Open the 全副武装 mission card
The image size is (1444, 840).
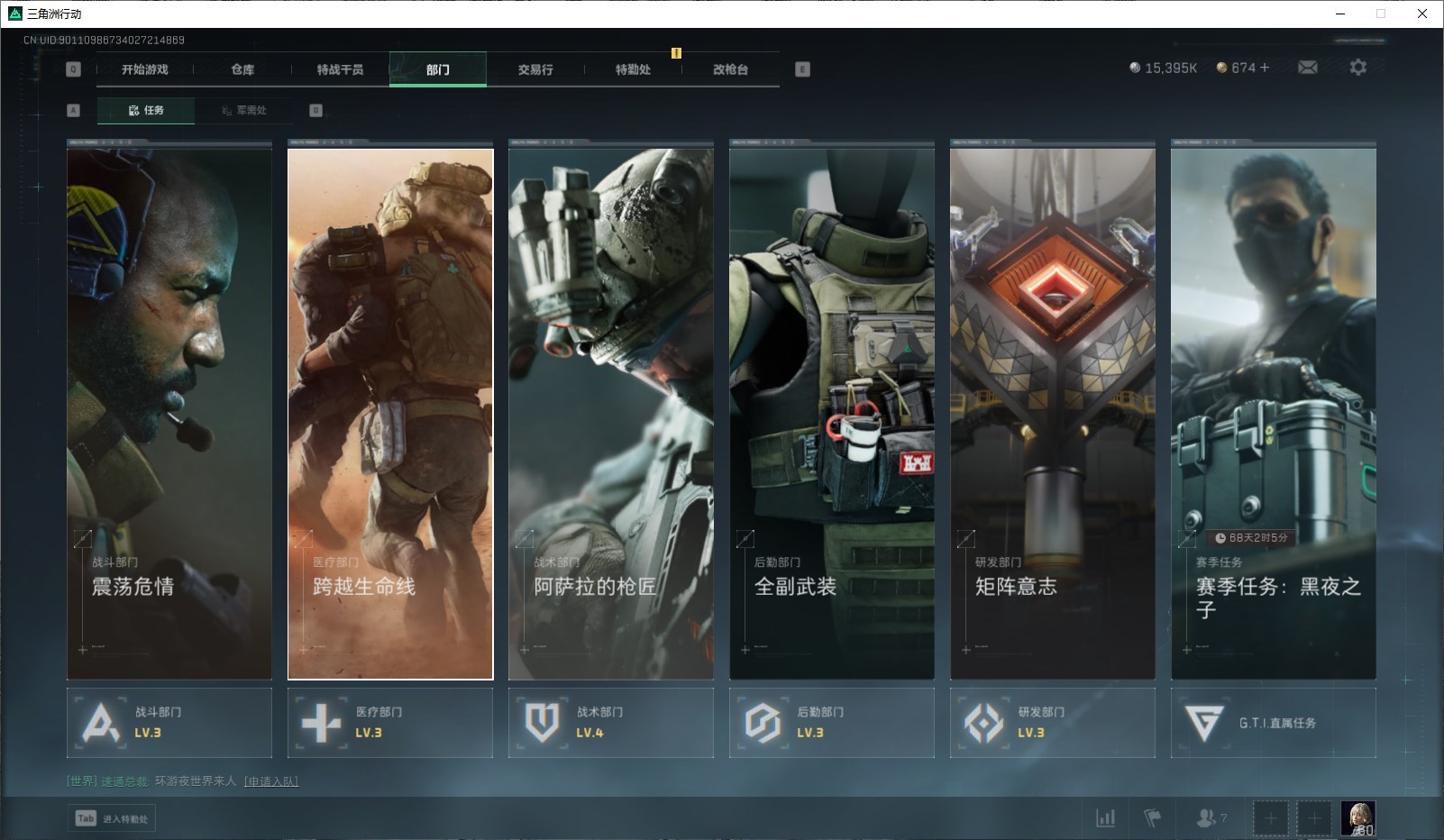tap(832, 414)
